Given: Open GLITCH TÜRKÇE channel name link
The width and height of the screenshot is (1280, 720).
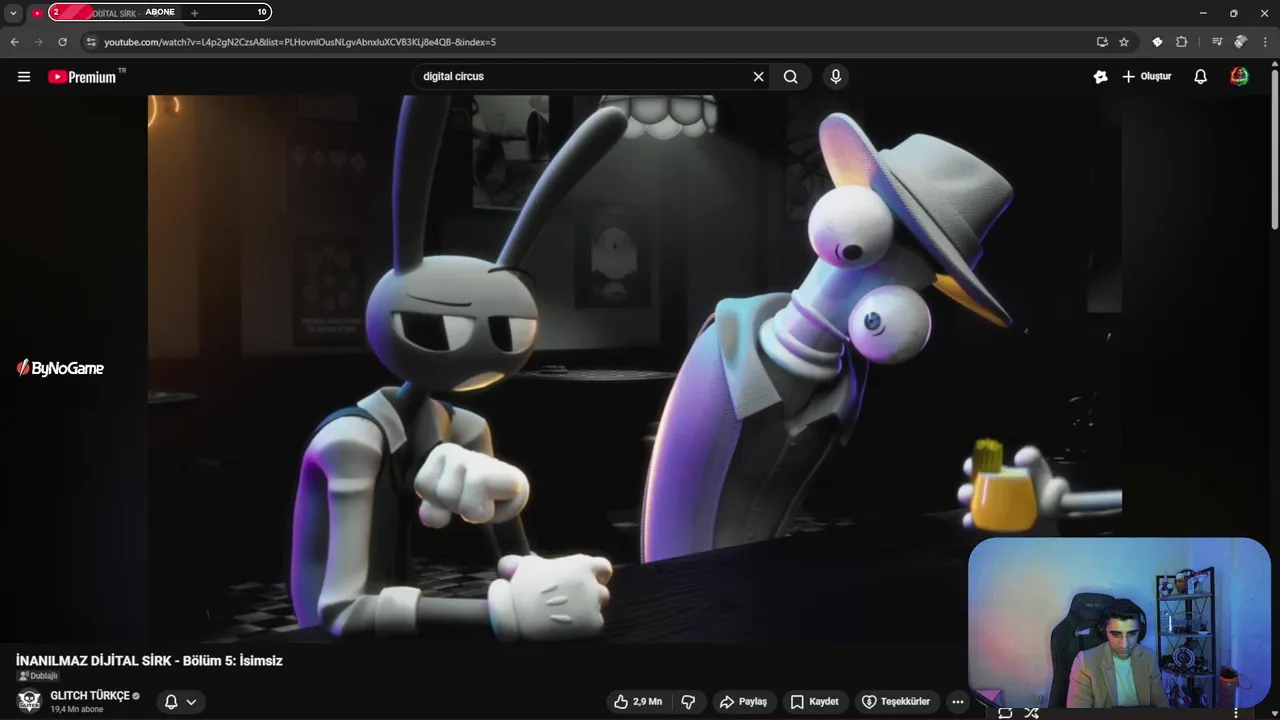Looking at the screenshot, I should click(x=90, y=696).
